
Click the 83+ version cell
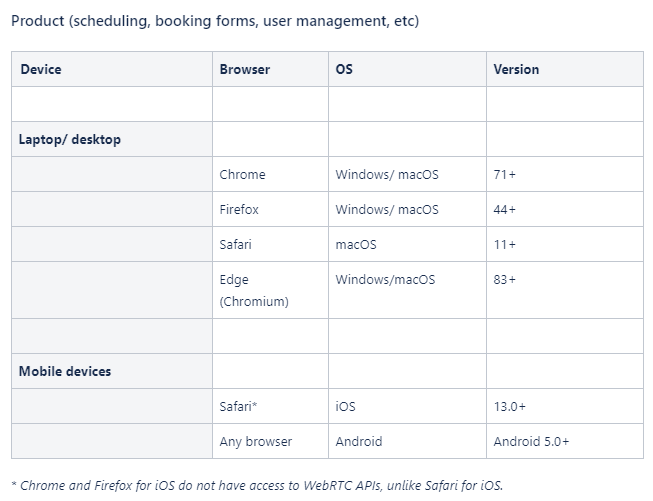[505, 280]
